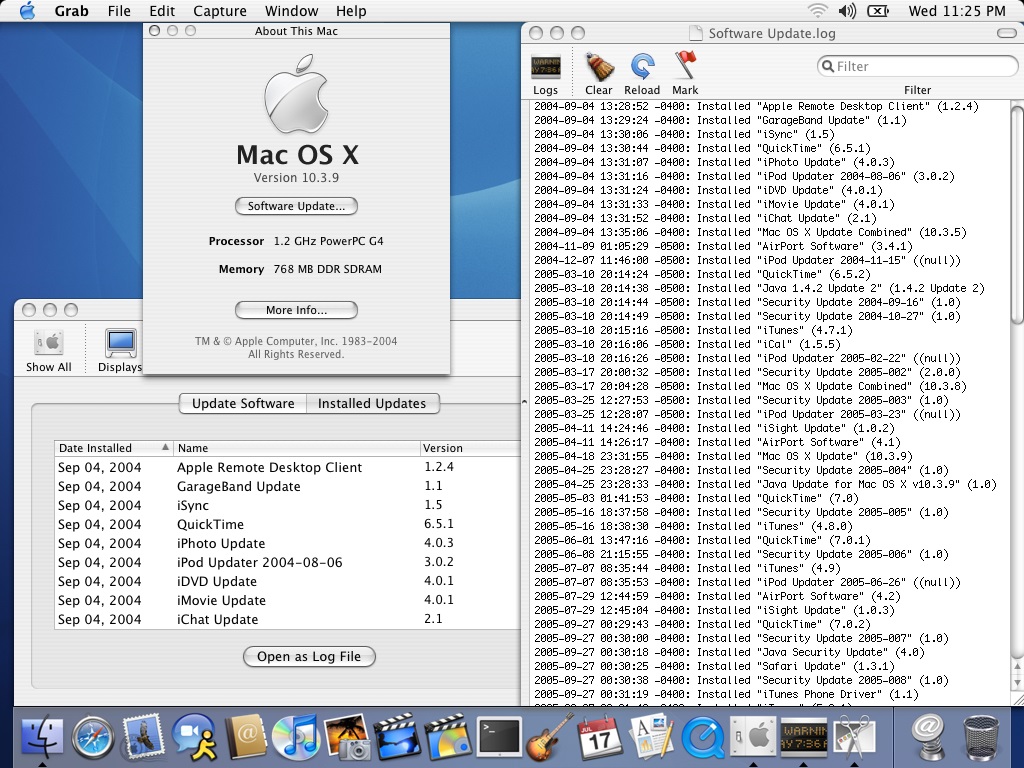The height and width of the screenshot is (768, 1024).
Task: Click the Grab scissors icon in Dock
Action: pyautogui.click(x=854, y=737)
